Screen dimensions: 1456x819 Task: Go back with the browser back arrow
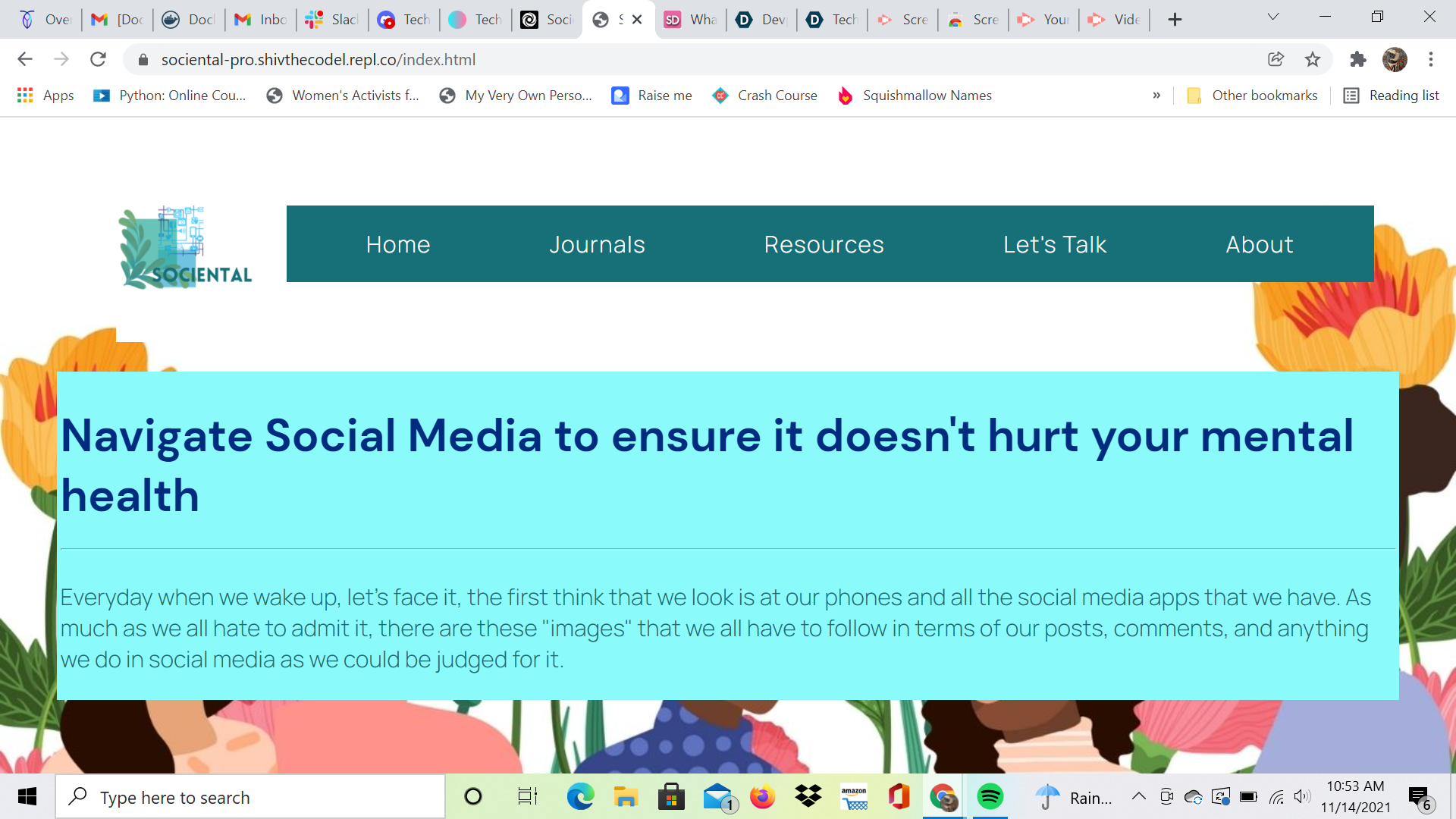pos(25,59)
